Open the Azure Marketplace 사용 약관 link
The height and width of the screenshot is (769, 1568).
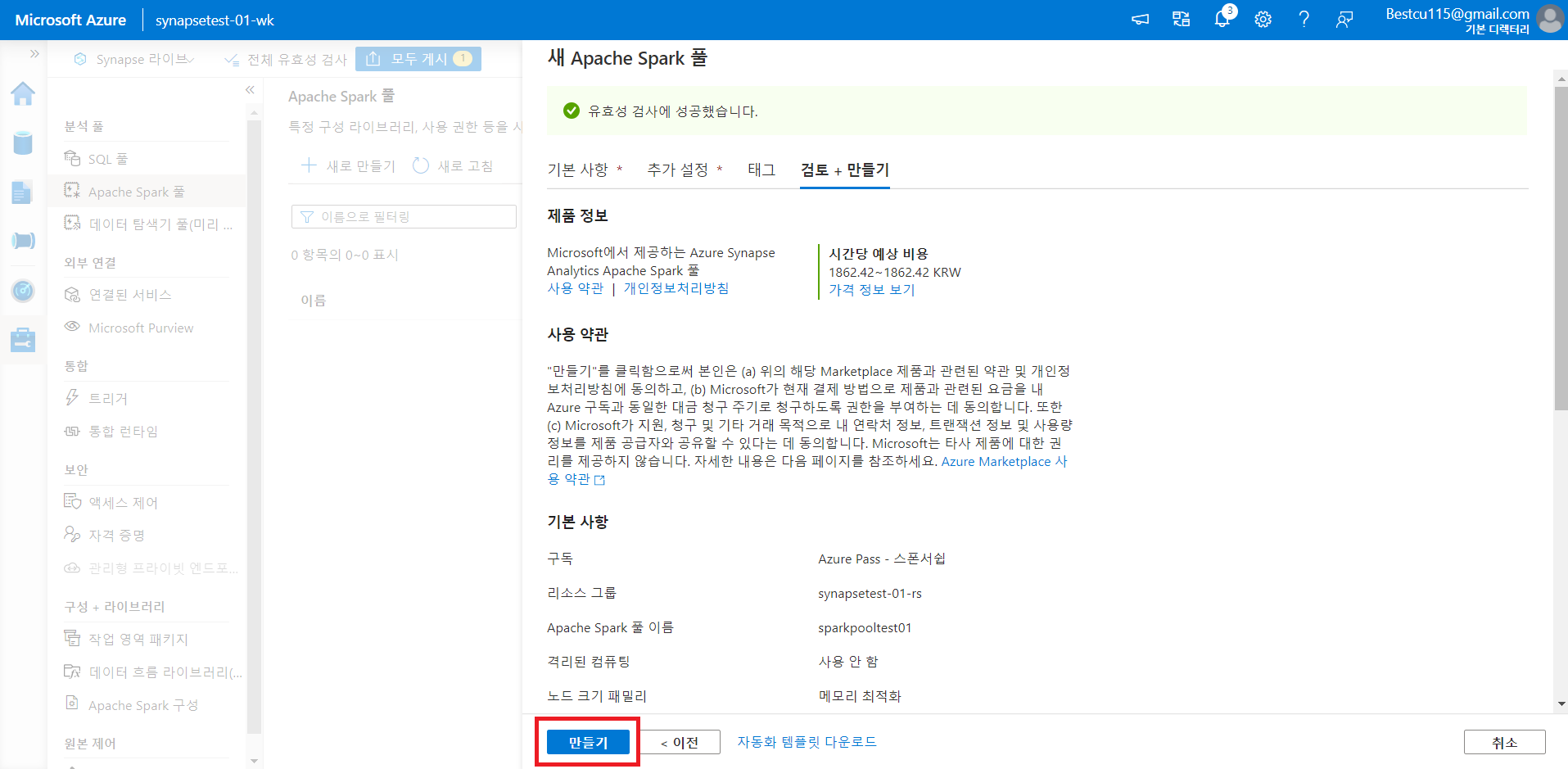[1004, 462]
